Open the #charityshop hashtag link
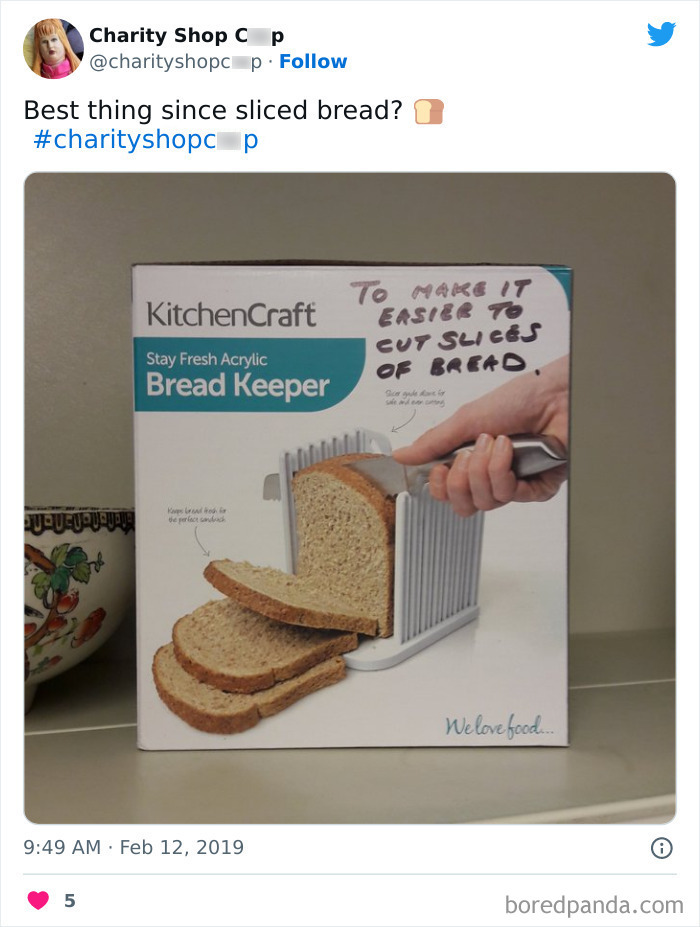Image resolution: width=700 pixels, height=927 pixels. [146, 140]
